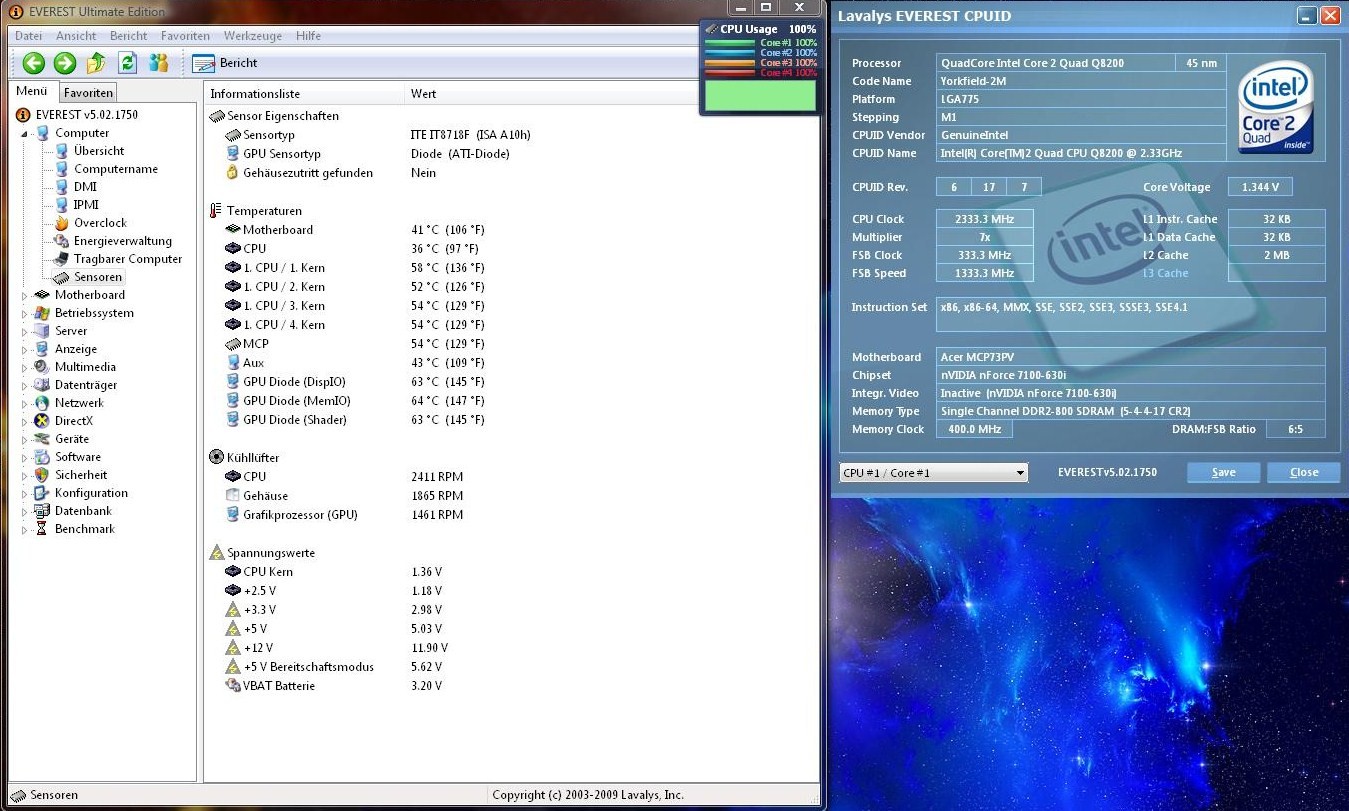Collapse the Computer tree node
The height and width of the screenshot is (811, 1349).
(x=26, y=133)
